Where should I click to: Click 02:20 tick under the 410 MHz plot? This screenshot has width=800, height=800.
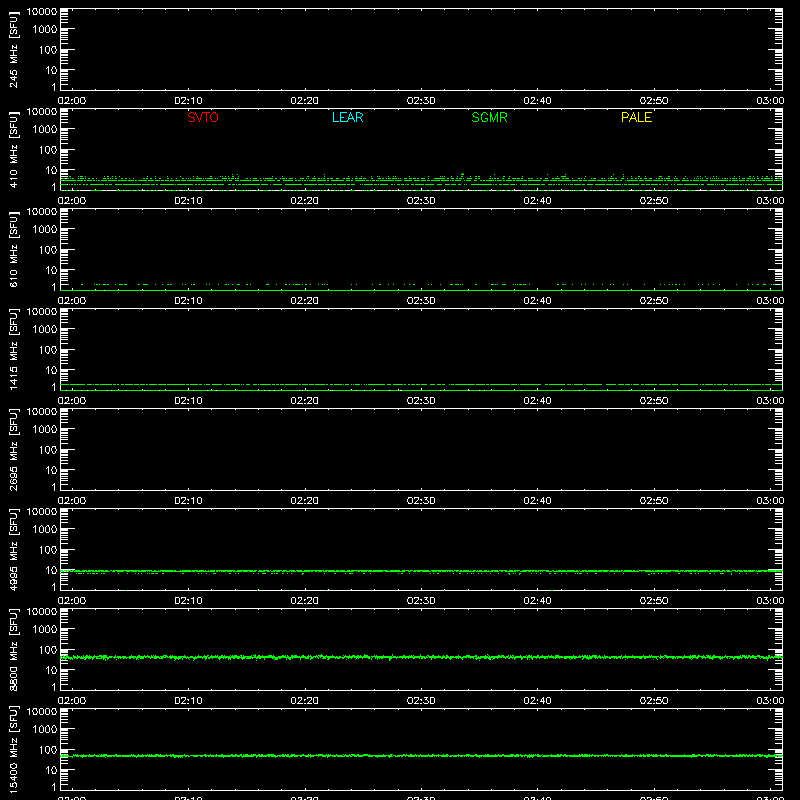click(x=305, y=201)
